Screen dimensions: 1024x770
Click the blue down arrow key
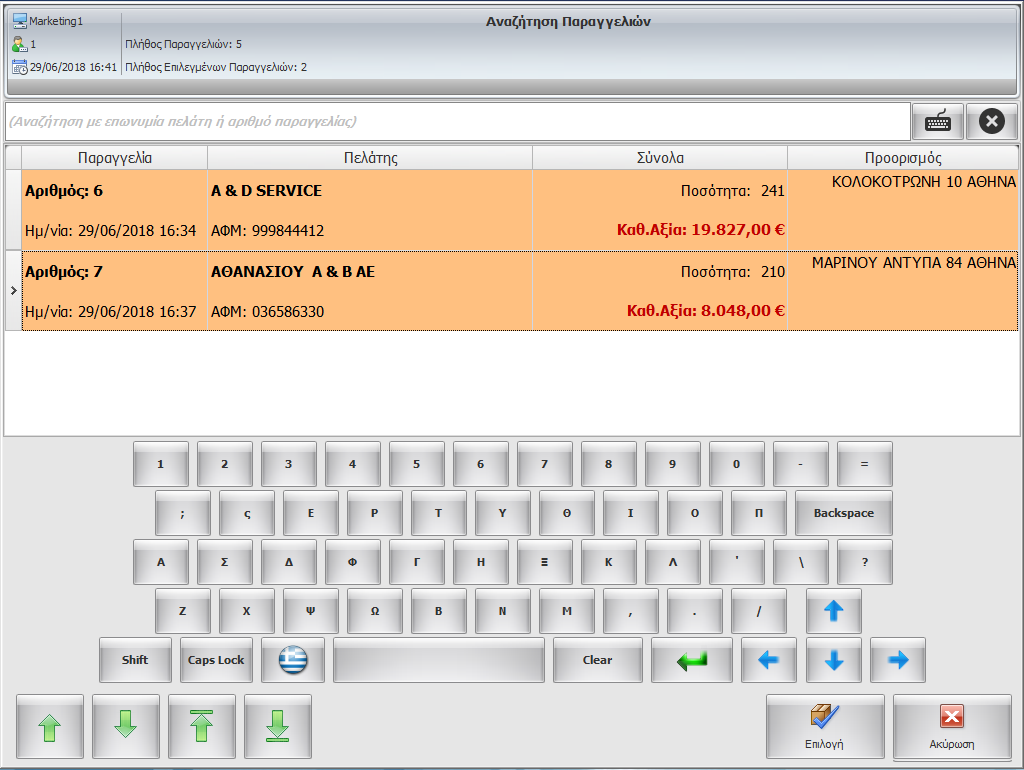(x=834, y=660)
